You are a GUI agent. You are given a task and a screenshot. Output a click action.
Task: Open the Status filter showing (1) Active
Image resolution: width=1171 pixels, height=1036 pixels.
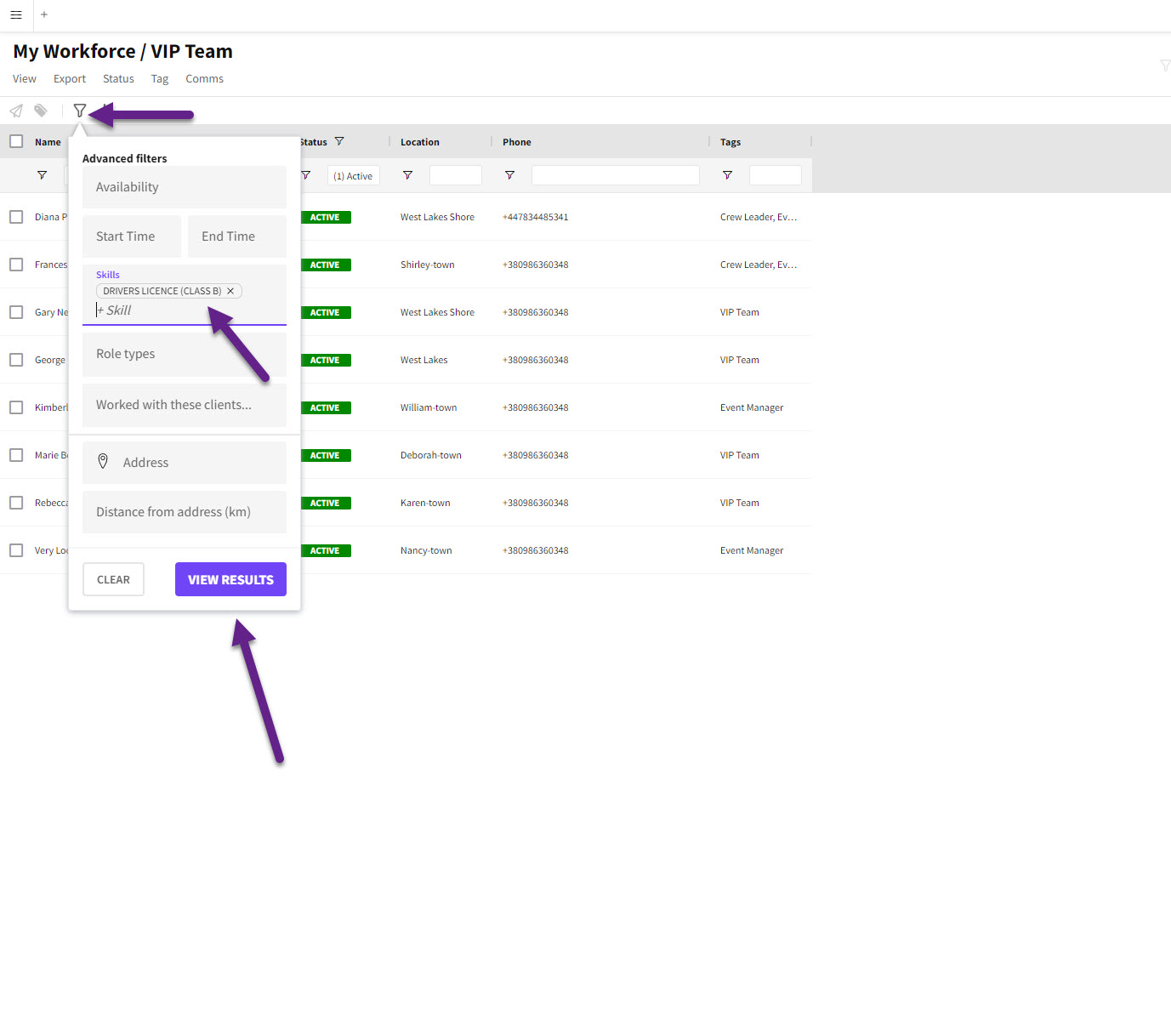click(x=353, y=176)
